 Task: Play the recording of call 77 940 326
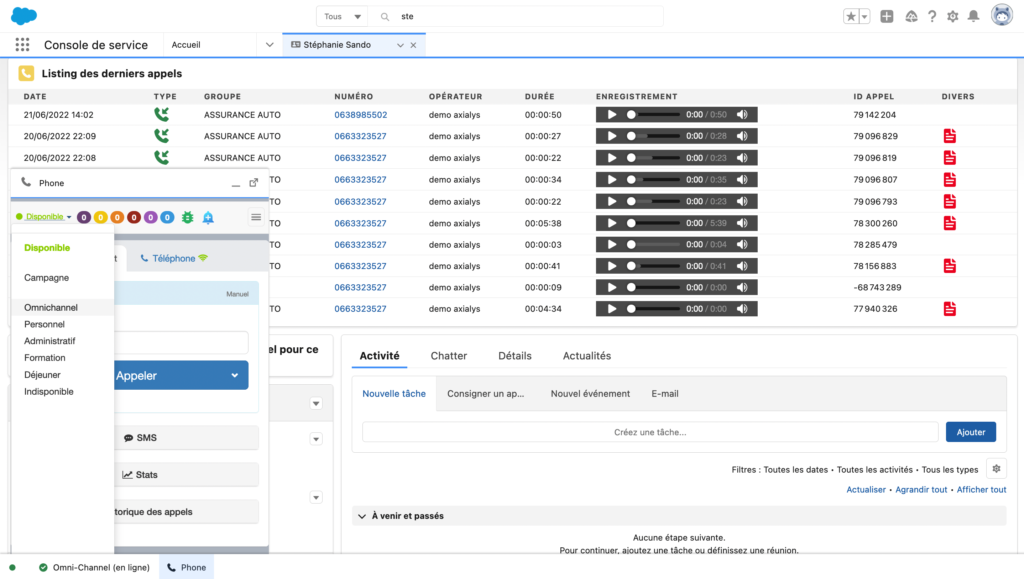point(612,309)
